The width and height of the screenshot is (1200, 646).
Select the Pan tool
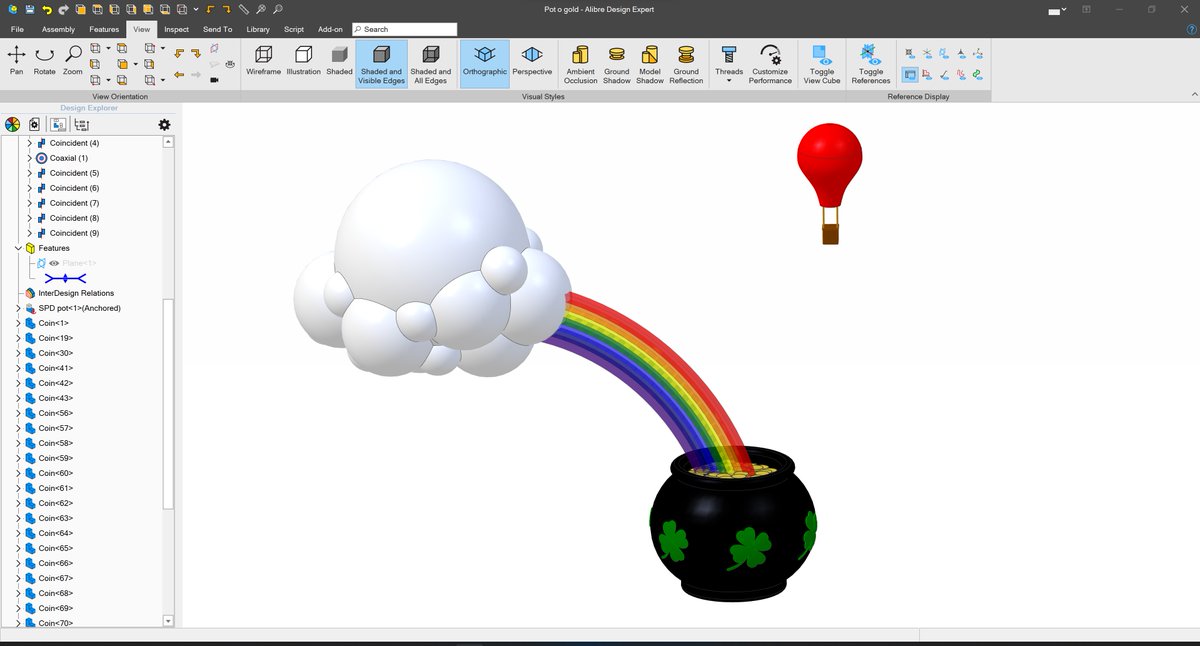click(x=16, y=60)
